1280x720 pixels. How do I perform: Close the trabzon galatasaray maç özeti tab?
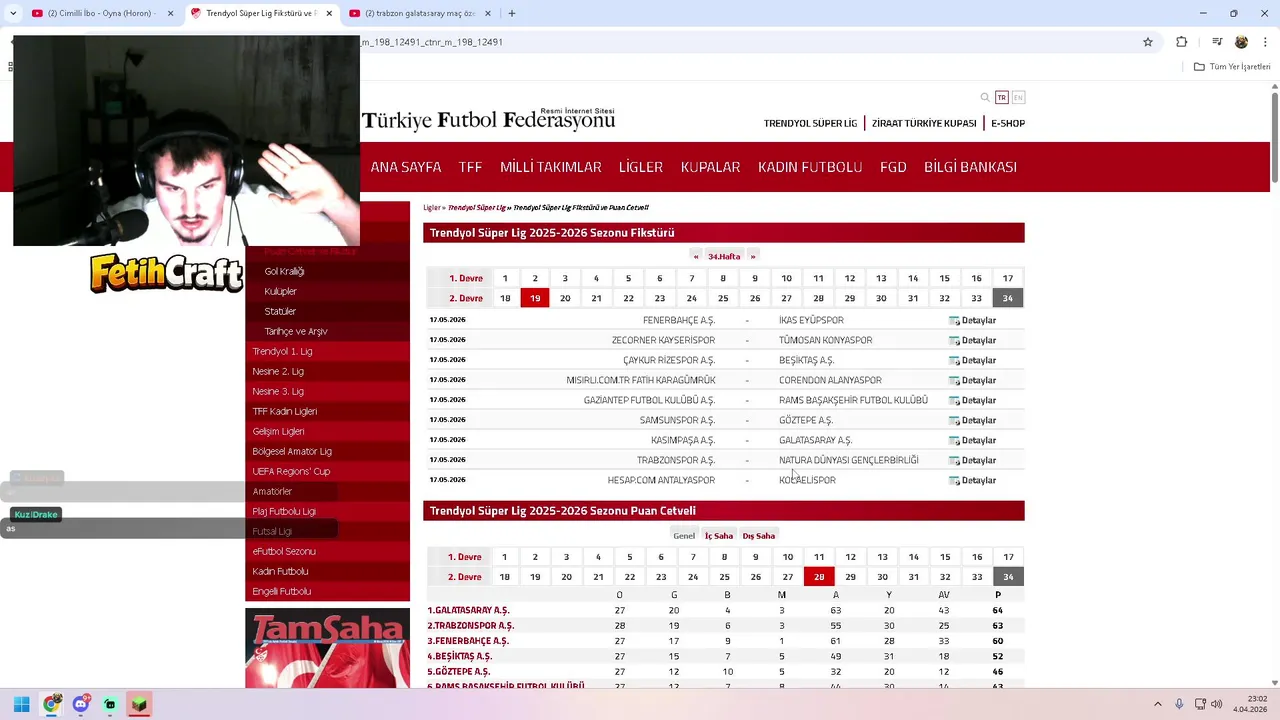pos(487,13)
